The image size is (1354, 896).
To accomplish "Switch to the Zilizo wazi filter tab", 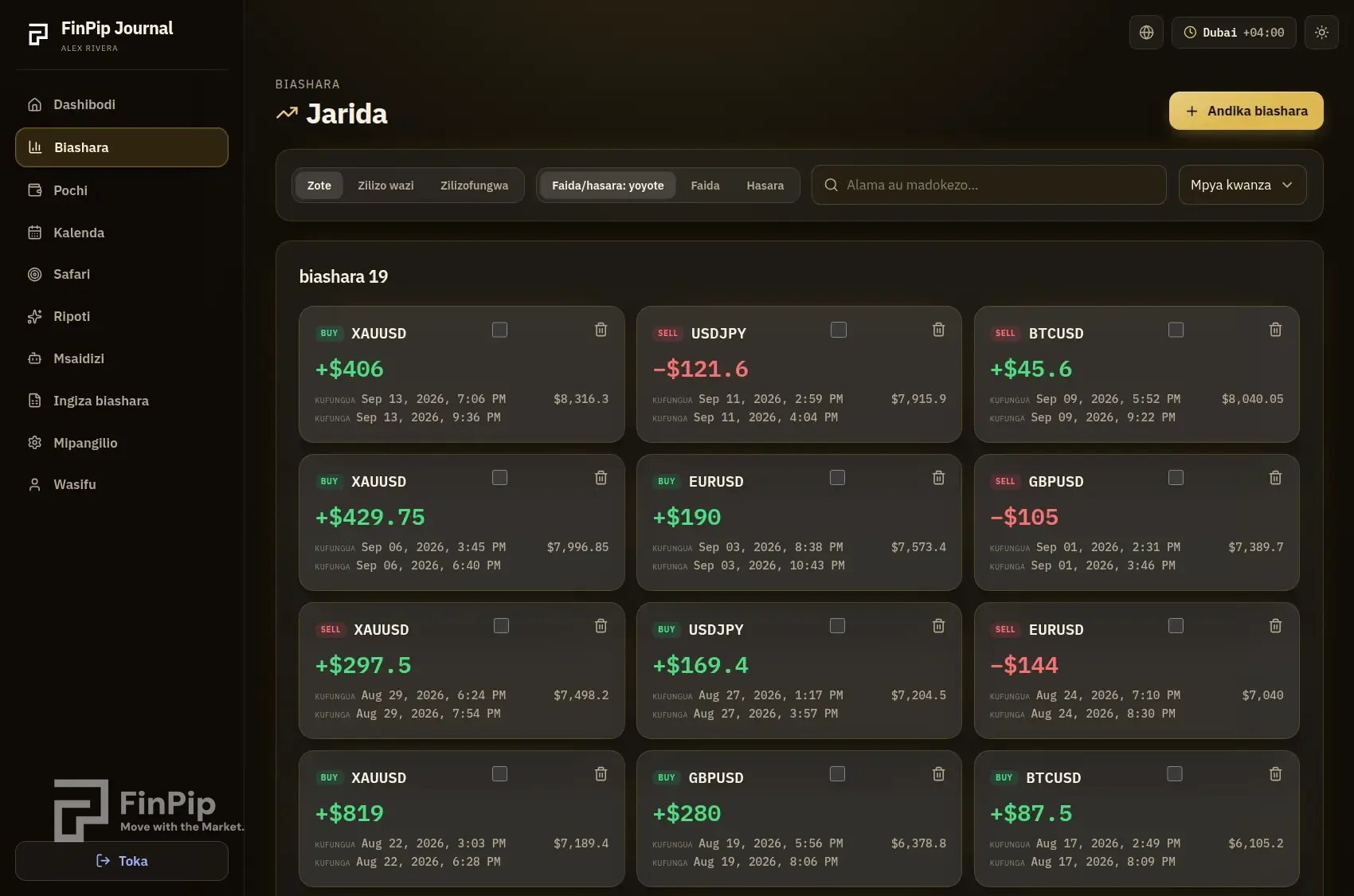I will [x=385, y=186].
